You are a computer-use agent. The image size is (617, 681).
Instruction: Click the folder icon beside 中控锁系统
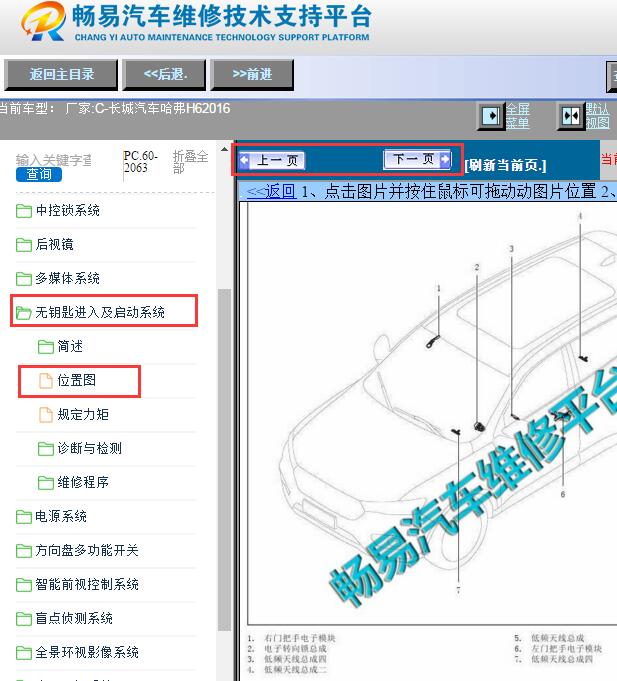coord(23,211)
